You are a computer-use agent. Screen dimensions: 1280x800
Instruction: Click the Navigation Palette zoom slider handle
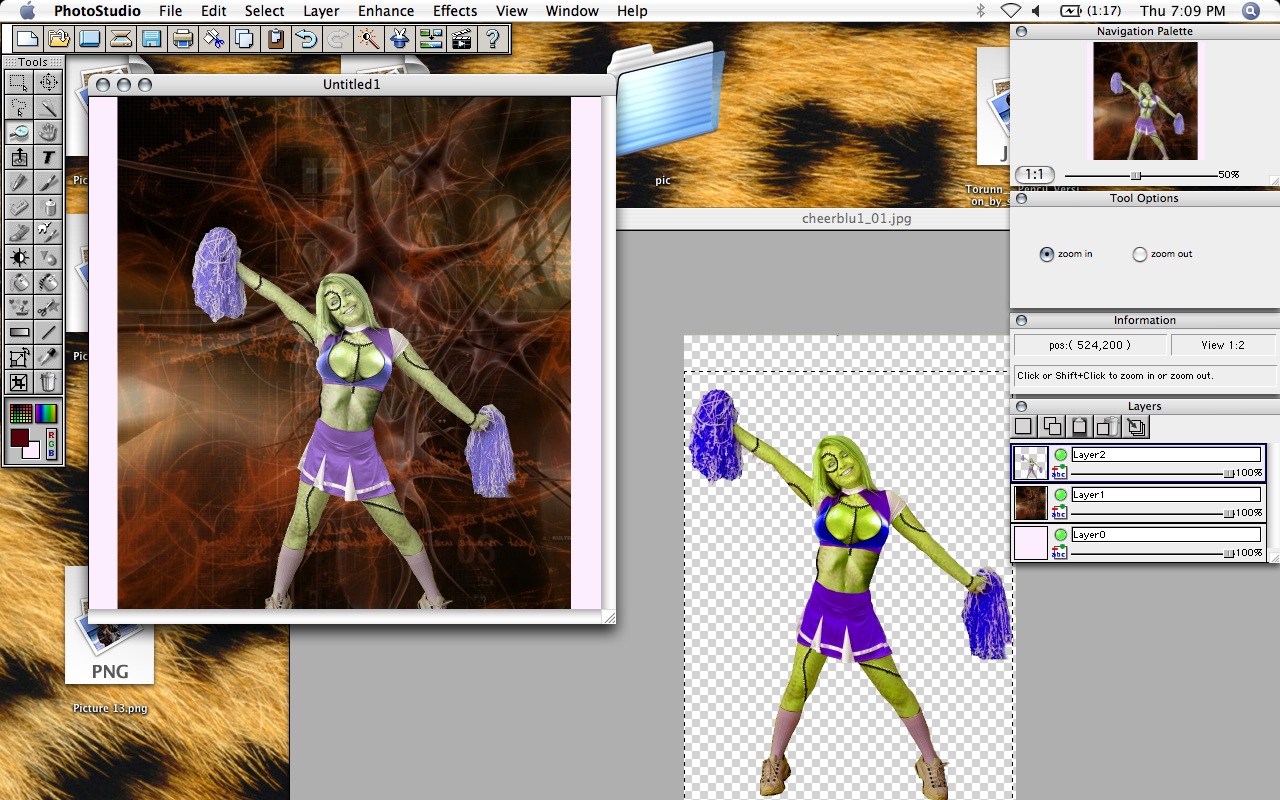click(1136, 175)
